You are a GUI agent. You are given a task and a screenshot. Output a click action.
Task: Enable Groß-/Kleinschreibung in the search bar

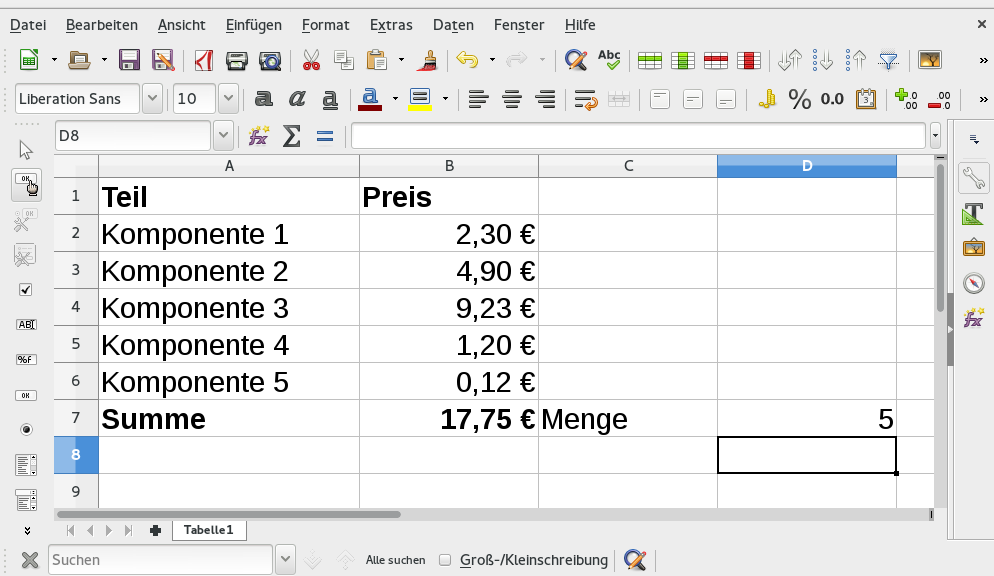click(444, 560)
